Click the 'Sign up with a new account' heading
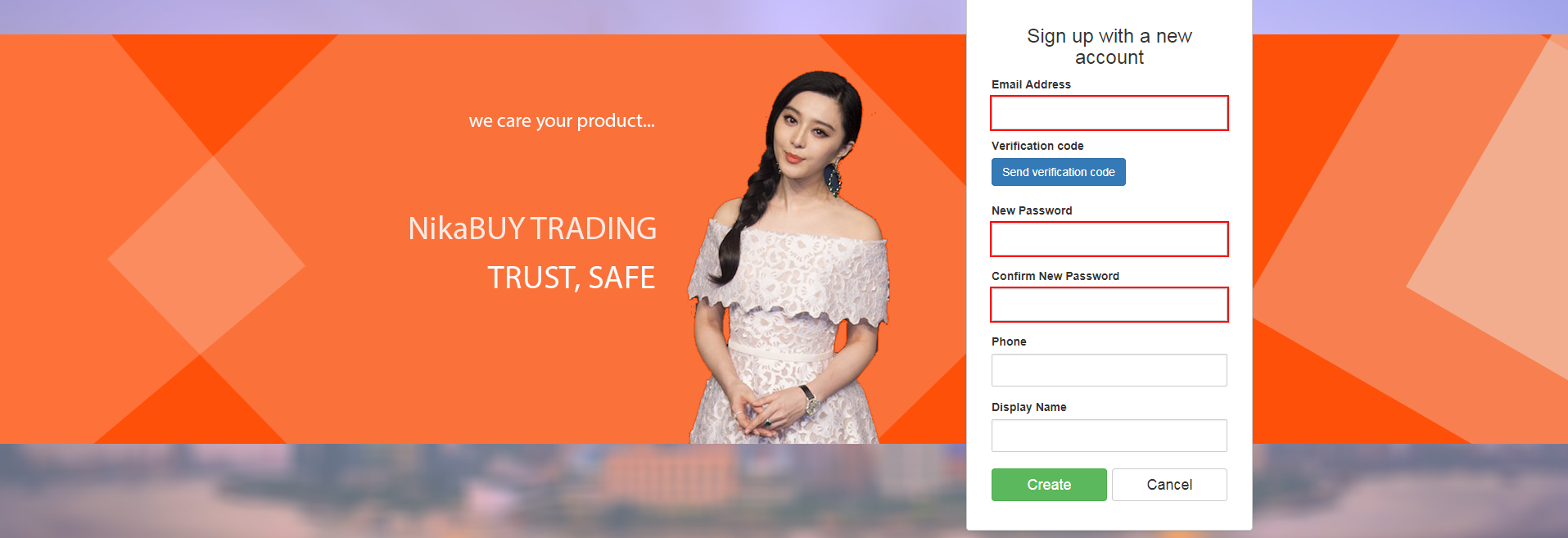The image size is (1568, 538). pos(1109,47)
